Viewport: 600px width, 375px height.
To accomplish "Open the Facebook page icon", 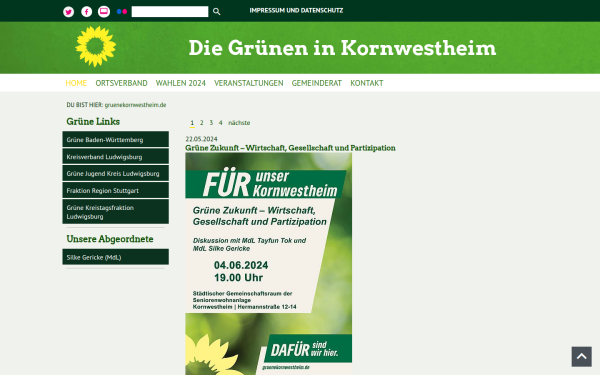I will click(x=86, y=12).
